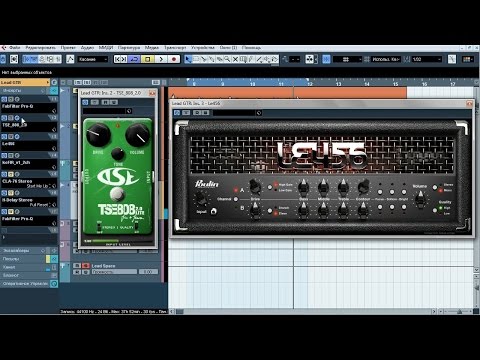Toggle the TSE808 Stereo switch

tap(99, 227)
